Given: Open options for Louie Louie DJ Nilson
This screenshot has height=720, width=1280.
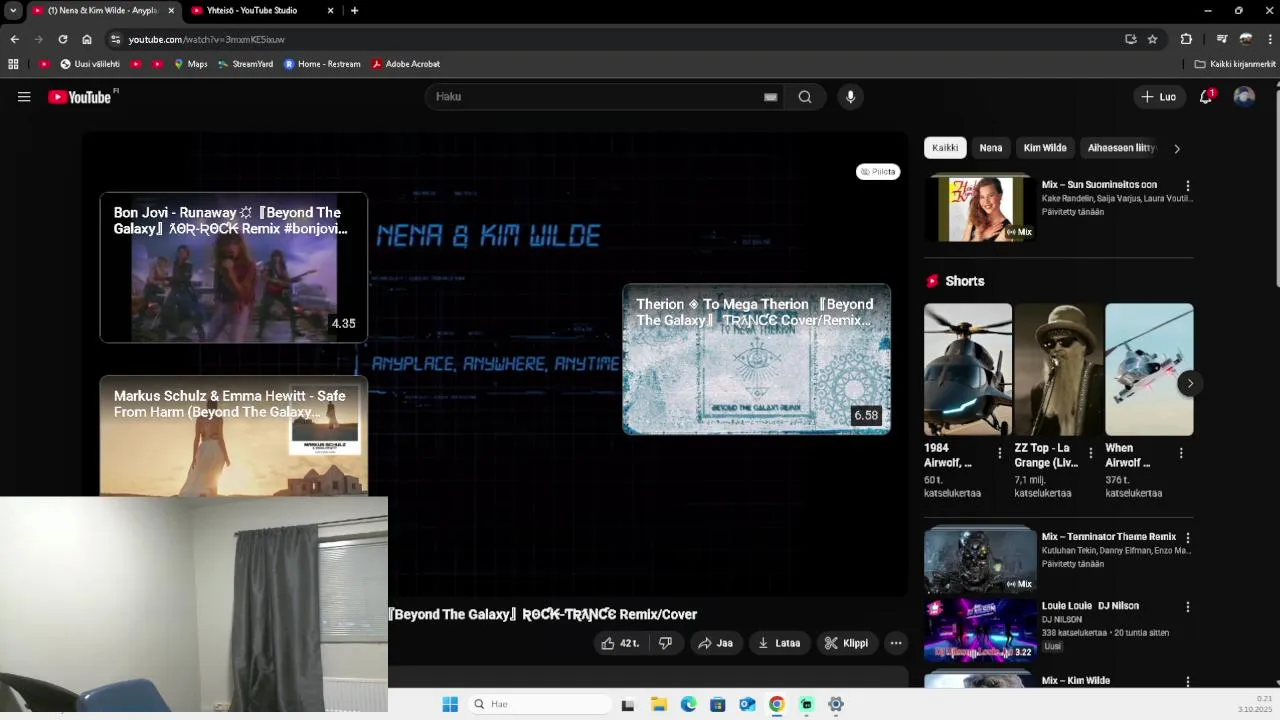Looking at the screenshot, I should [x=1188, y=607].
